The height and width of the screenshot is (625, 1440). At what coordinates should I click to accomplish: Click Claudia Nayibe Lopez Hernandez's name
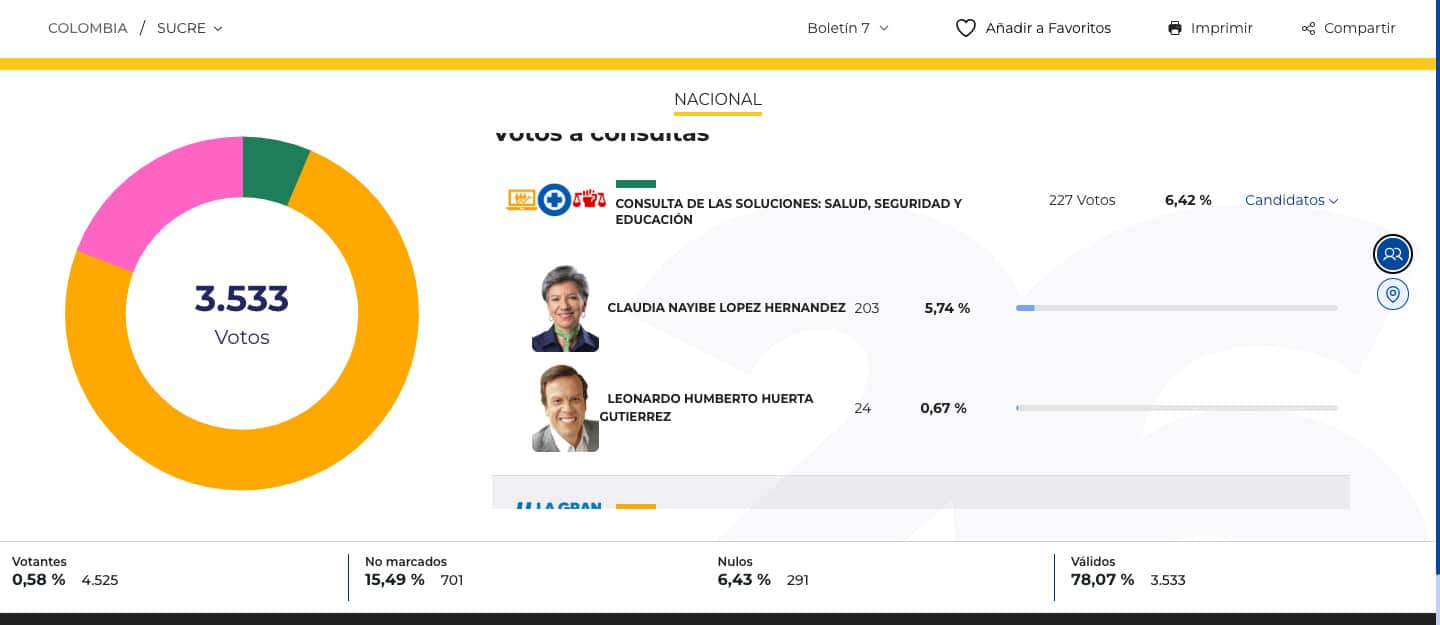(x=726, y=308)
